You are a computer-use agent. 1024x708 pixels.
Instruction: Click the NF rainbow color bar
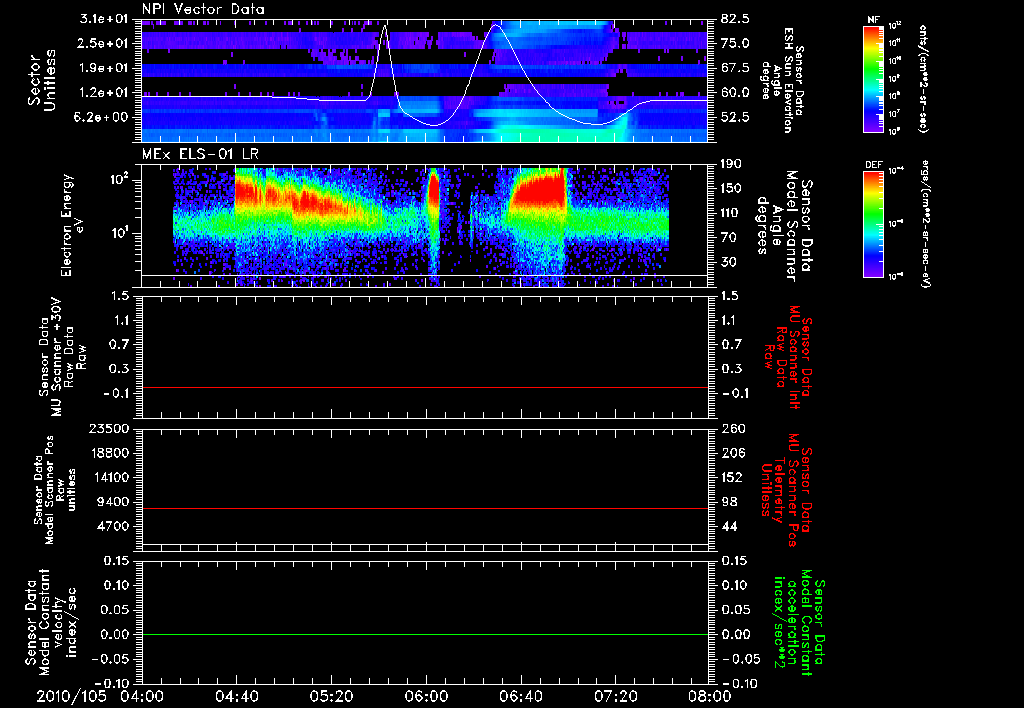(x=874, y=78)
